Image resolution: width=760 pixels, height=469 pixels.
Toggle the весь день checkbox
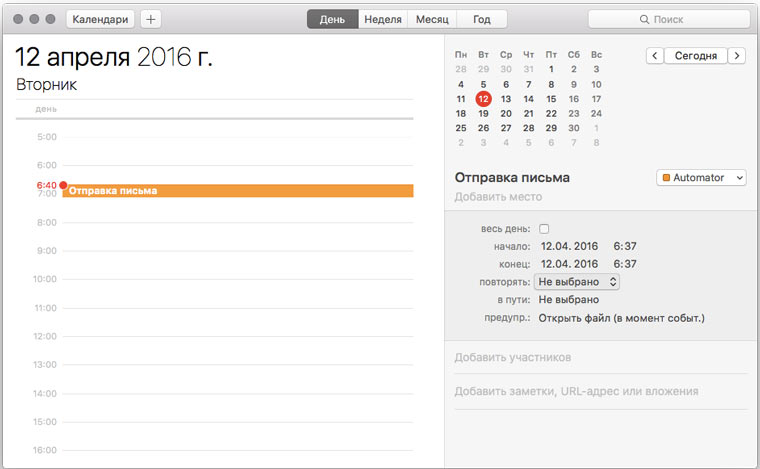pos(544,229)
